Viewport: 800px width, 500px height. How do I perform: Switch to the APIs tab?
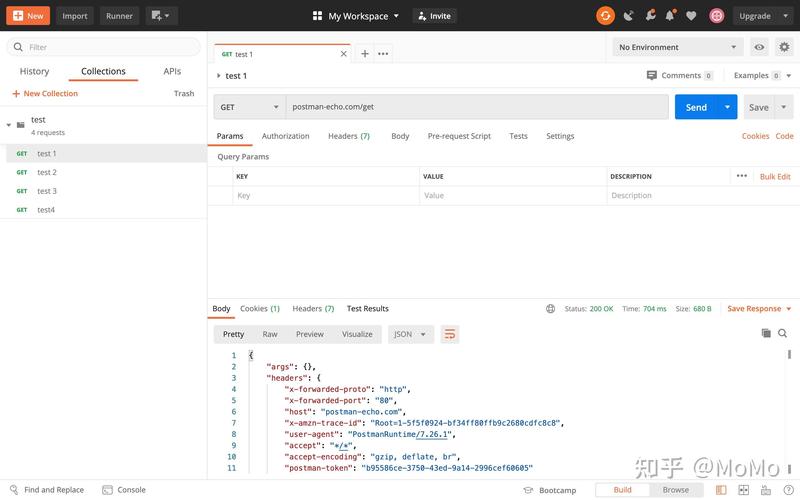(x=172, y=71)
